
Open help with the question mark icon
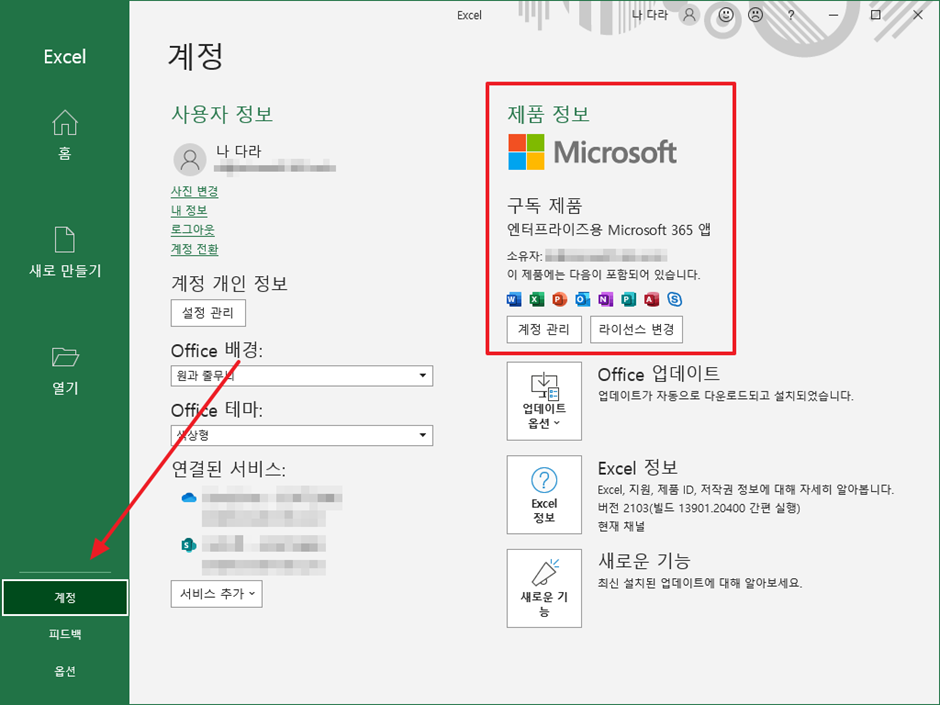point(791,16)
